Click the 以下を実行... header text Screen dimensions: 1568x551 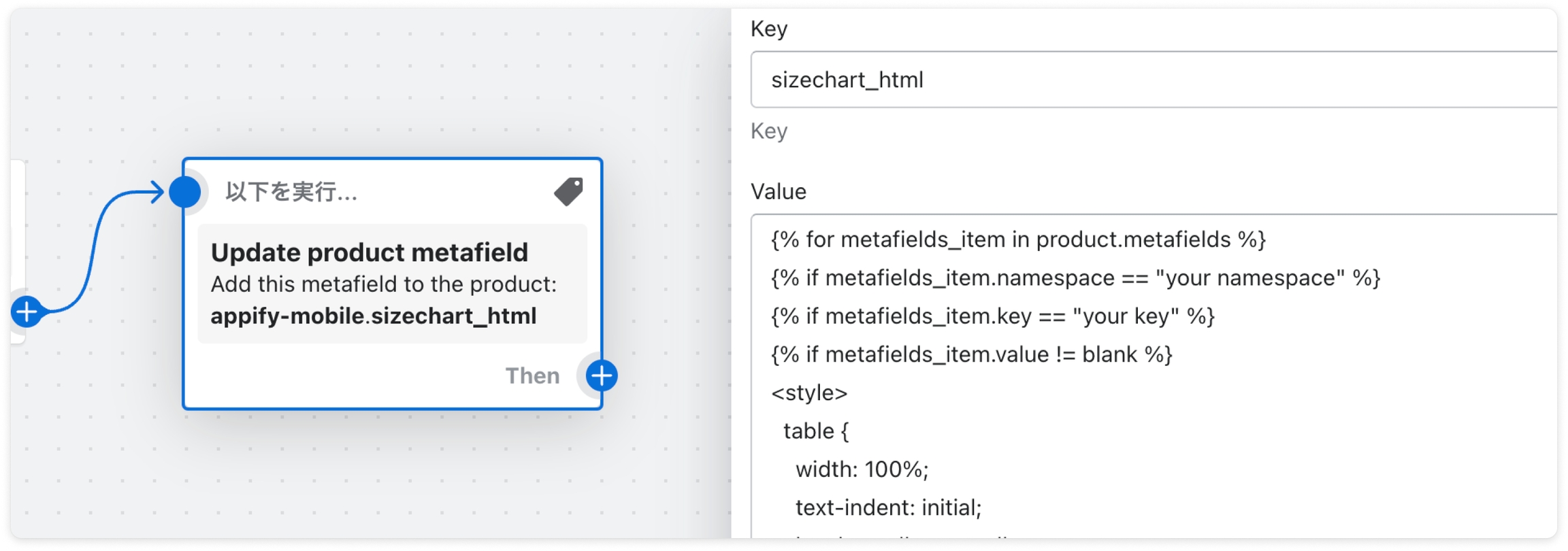click(x=291, y=192)
